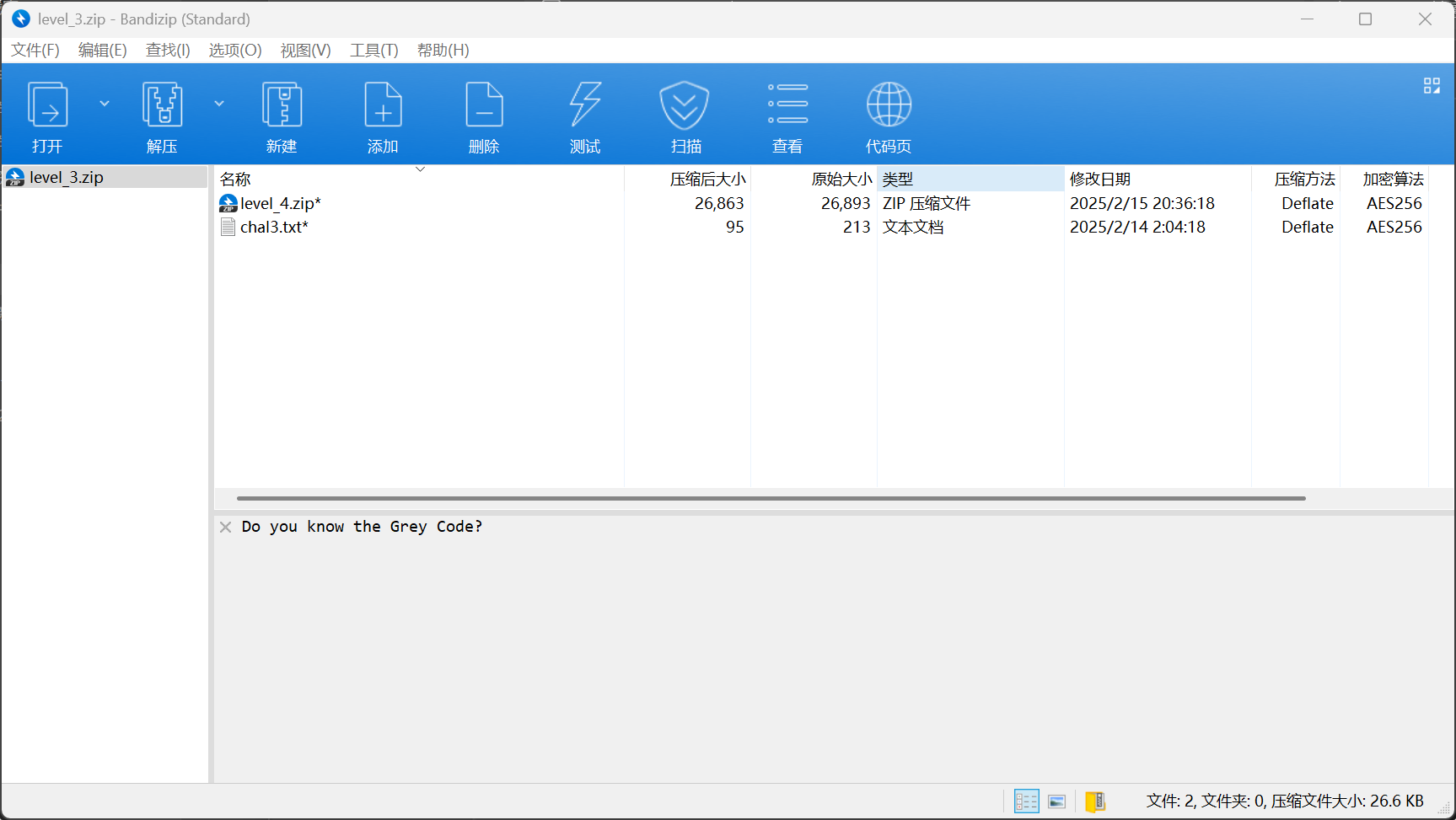Select the chal3.txt* file row
The height and width of the screenshot is (820, 1456).
pos(822,227)
